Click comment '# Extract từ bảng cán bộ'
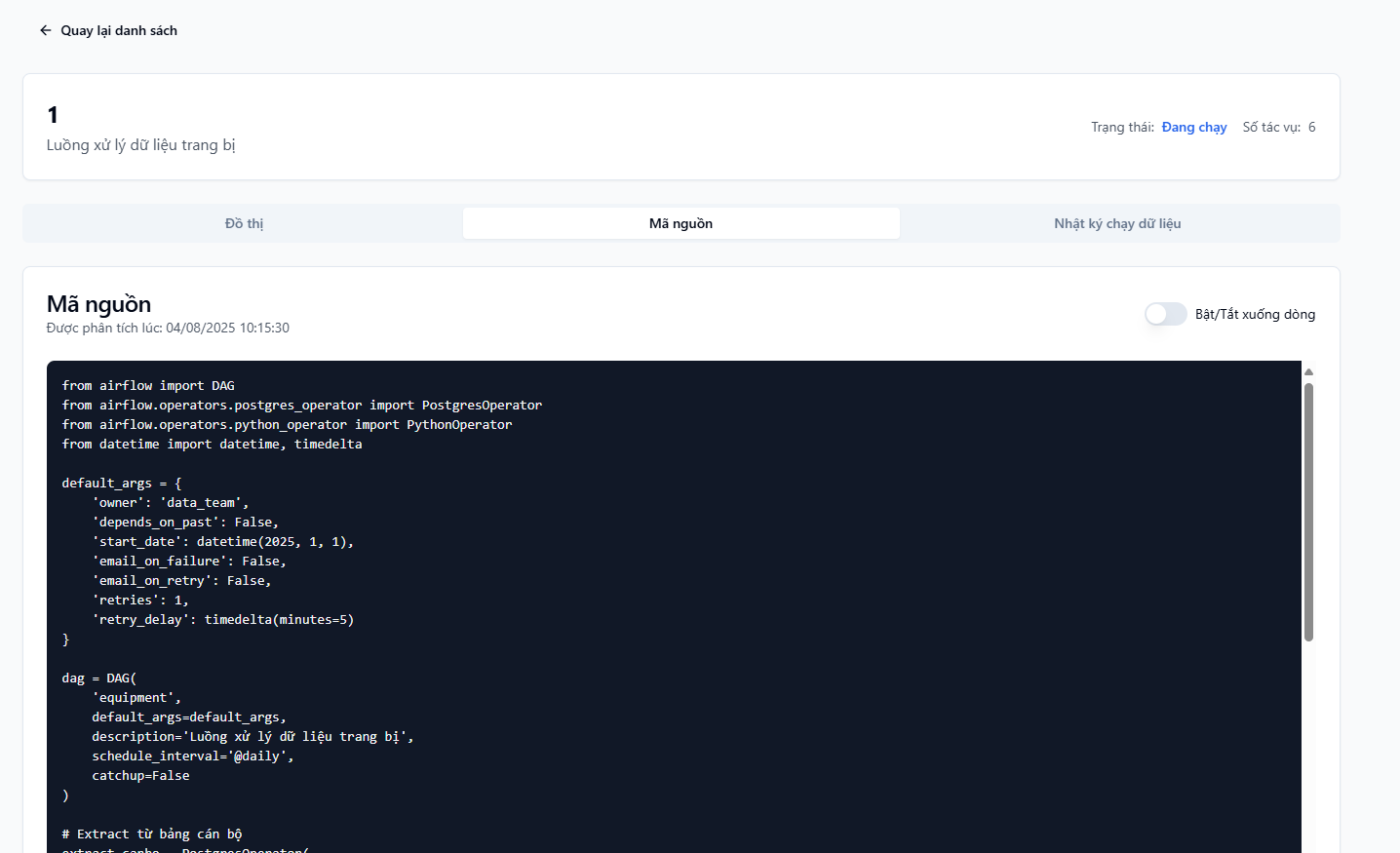1400x853 pixels. tap(152, 834)
